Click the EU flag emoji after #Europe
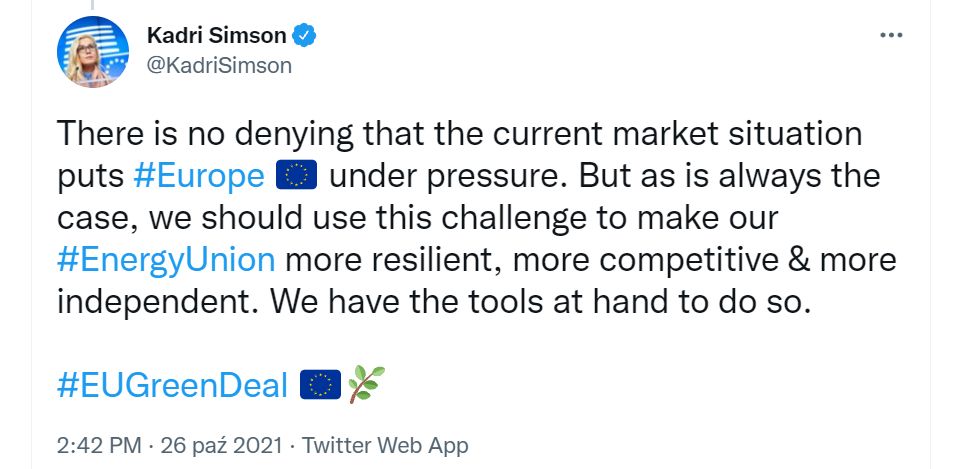This screenshot has width=972, height=469. click(x=295, y=176)
